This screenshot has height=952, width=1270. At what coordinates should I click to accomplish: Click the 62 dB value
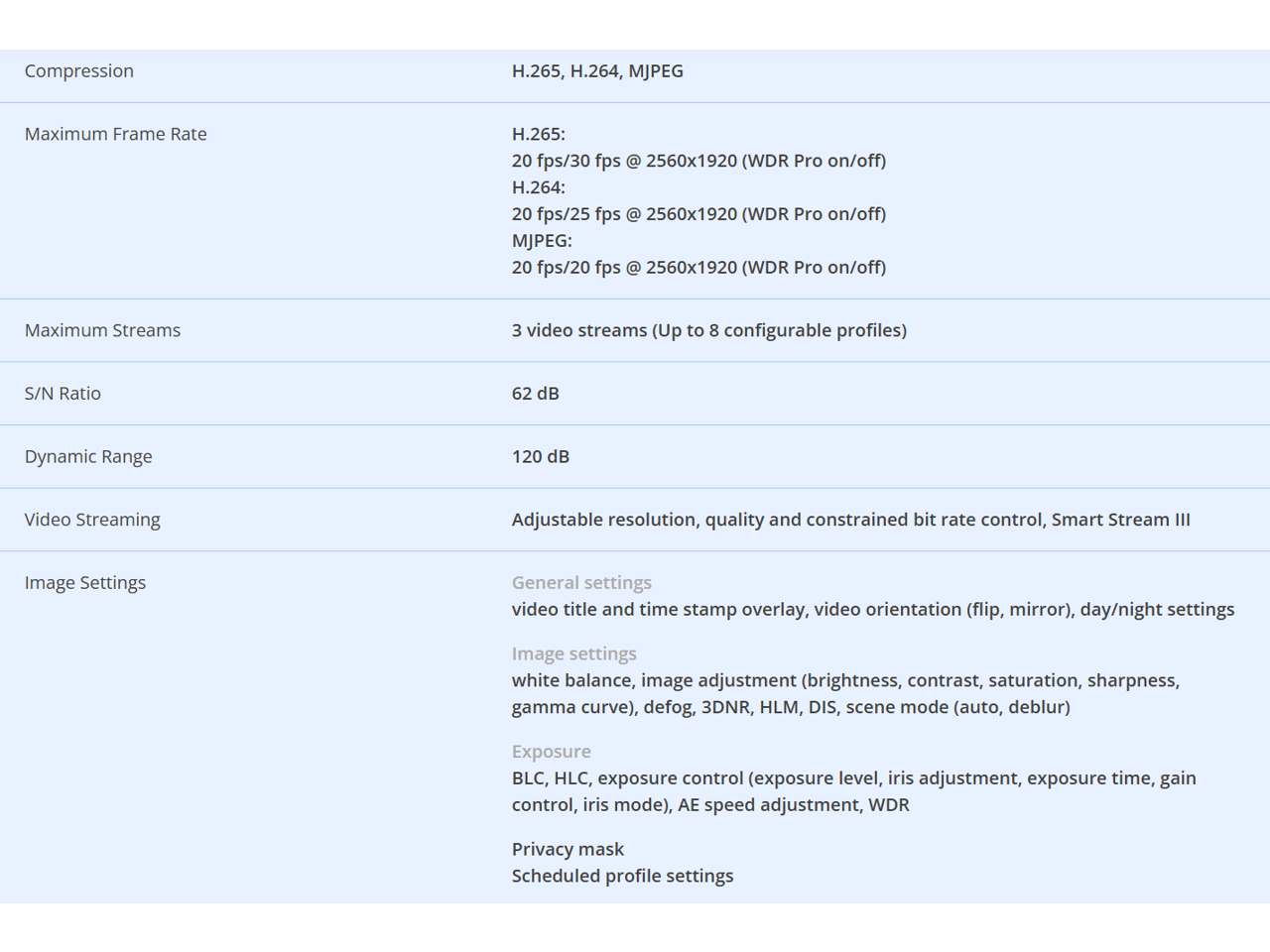[536, 394]
